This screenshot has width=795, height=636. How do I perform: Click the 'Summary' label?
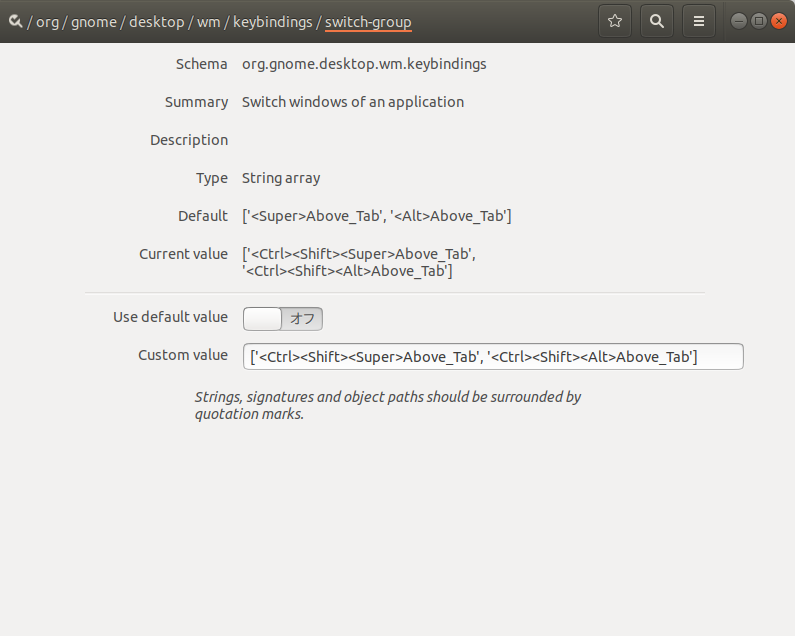pos(196,102)
